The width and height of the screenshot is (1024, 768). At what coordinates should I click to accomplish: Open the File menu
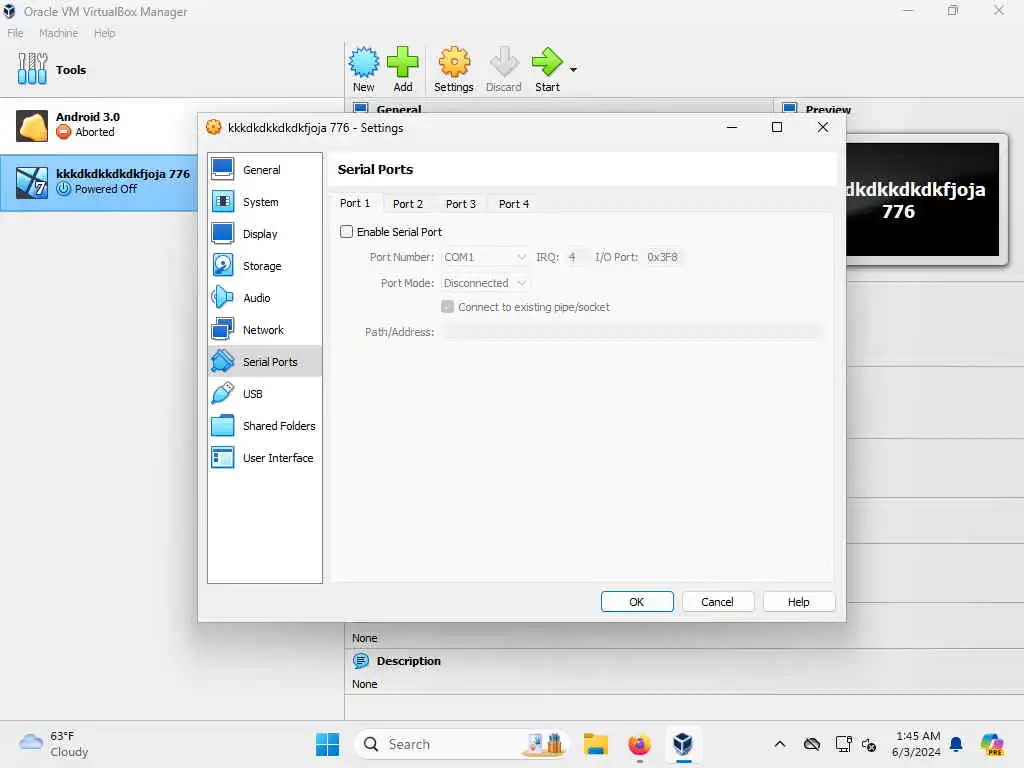15,33
